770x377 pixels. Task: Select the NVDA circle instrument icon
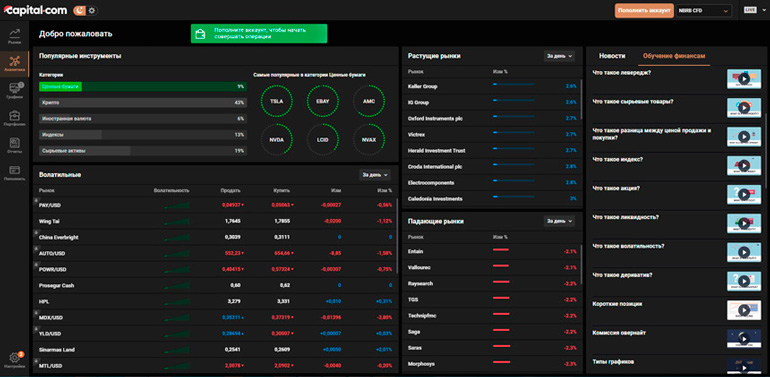pyautogui.click(x=276, y=139)
